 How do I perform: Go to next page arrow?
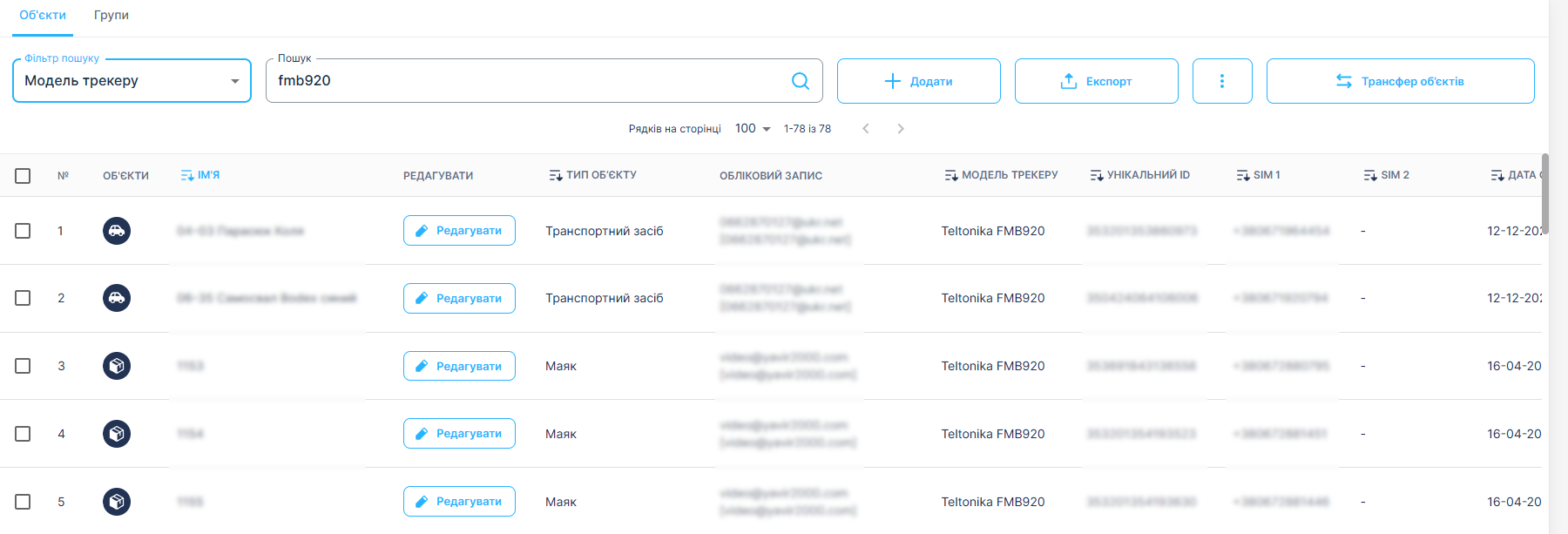(901, 129)
